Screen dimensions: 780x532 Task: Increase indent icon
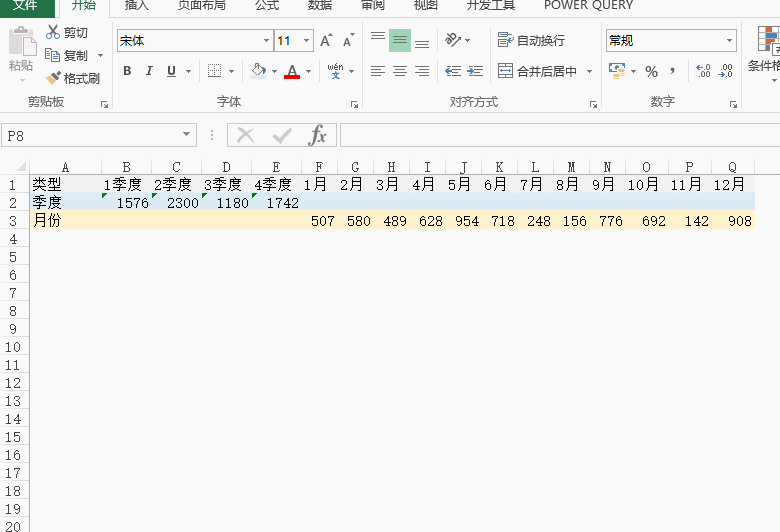(475, 71)
